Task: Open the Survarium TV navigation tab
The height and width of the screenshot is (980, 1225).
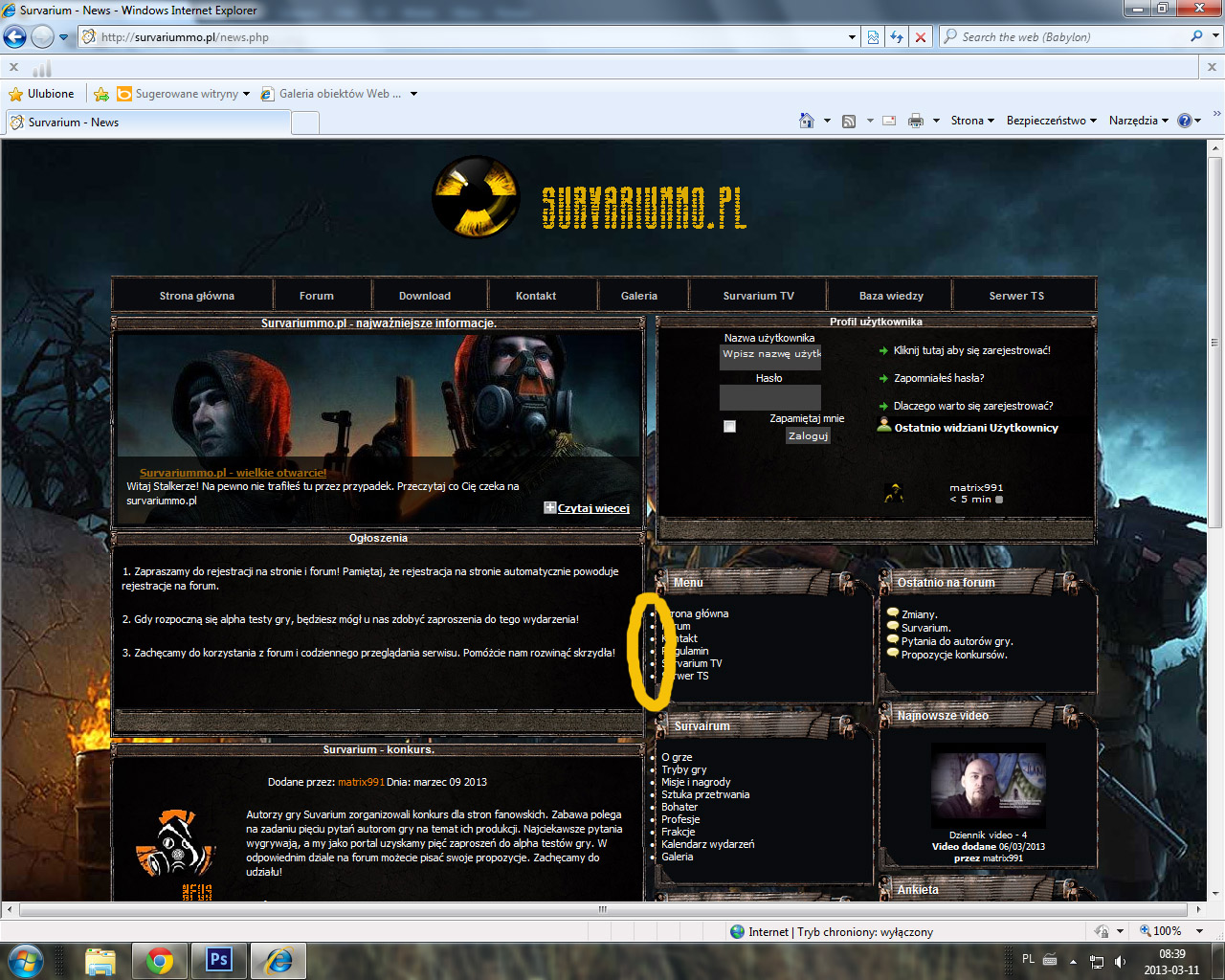Action: 759,296
